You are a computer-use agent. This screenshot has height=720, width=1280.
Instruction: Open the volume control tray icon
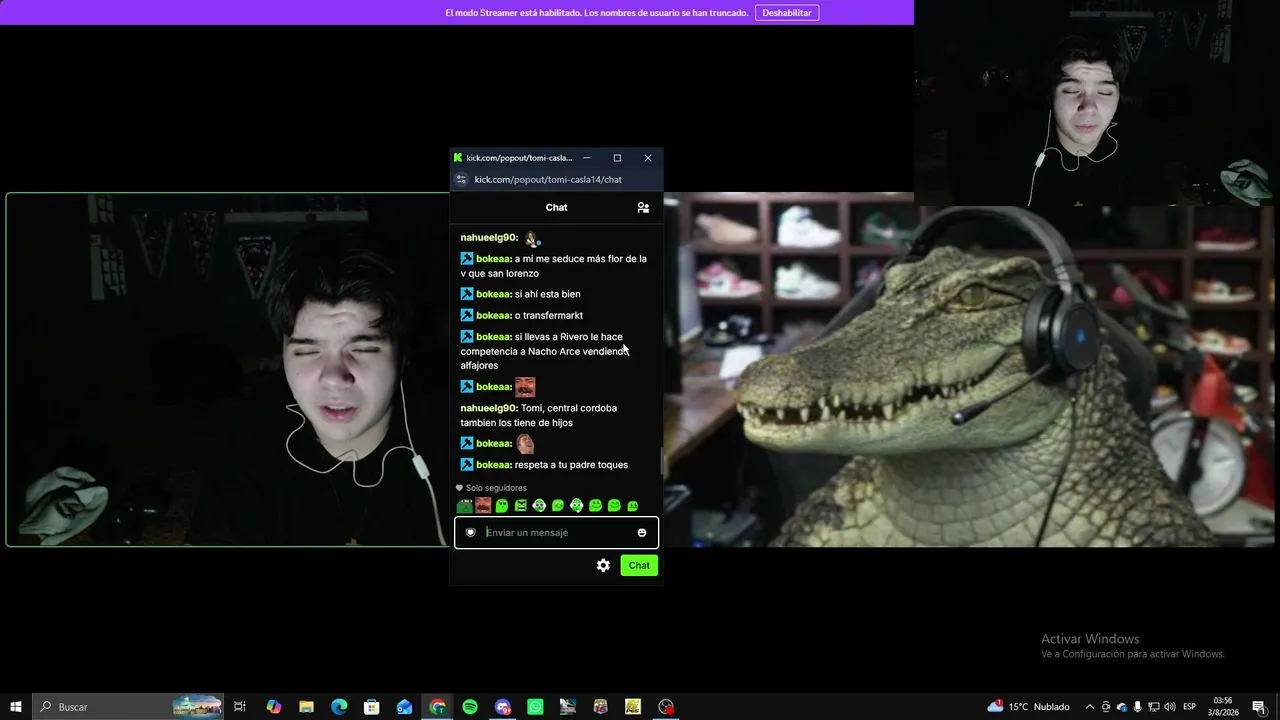tap(1170, 707)
